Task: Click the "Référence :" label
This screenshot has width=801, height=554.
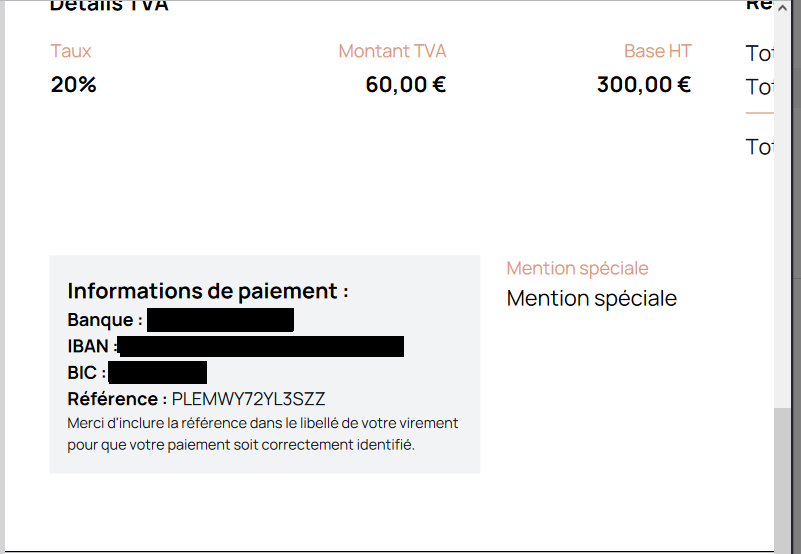Action: (x=117, y=399)
